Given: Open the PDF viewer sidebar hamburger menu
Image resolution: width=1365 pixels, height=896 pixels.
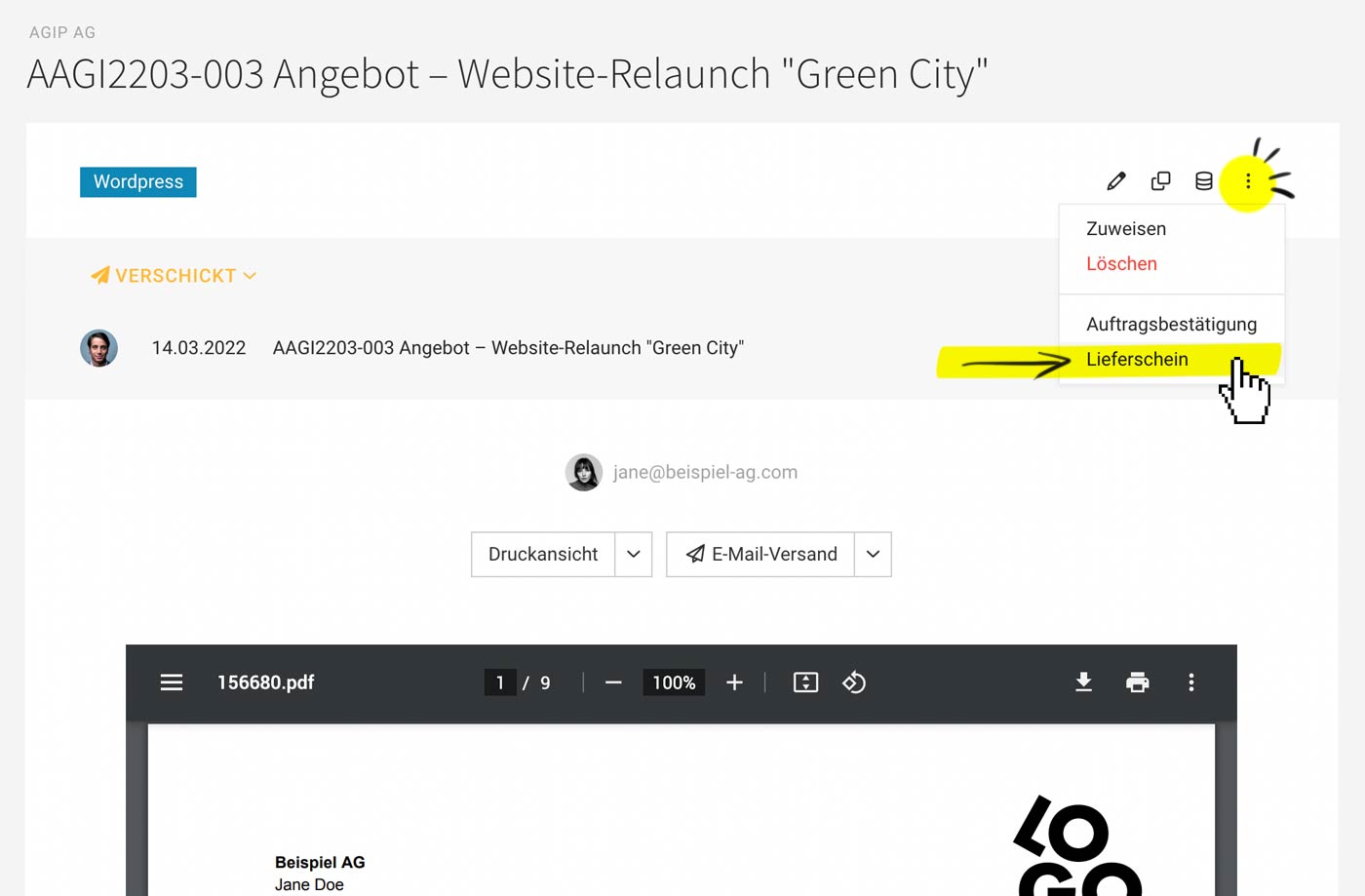Looking at the screenshot, I should (x=172, y=682).
